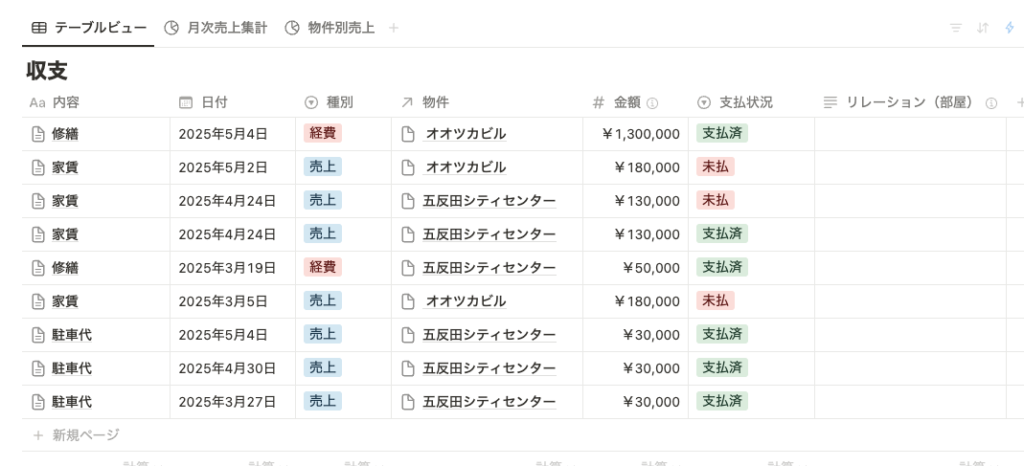Open オオツカビル link in first row
The height and width of the screenshot is (466, 1024).
(x=465, y=134)
